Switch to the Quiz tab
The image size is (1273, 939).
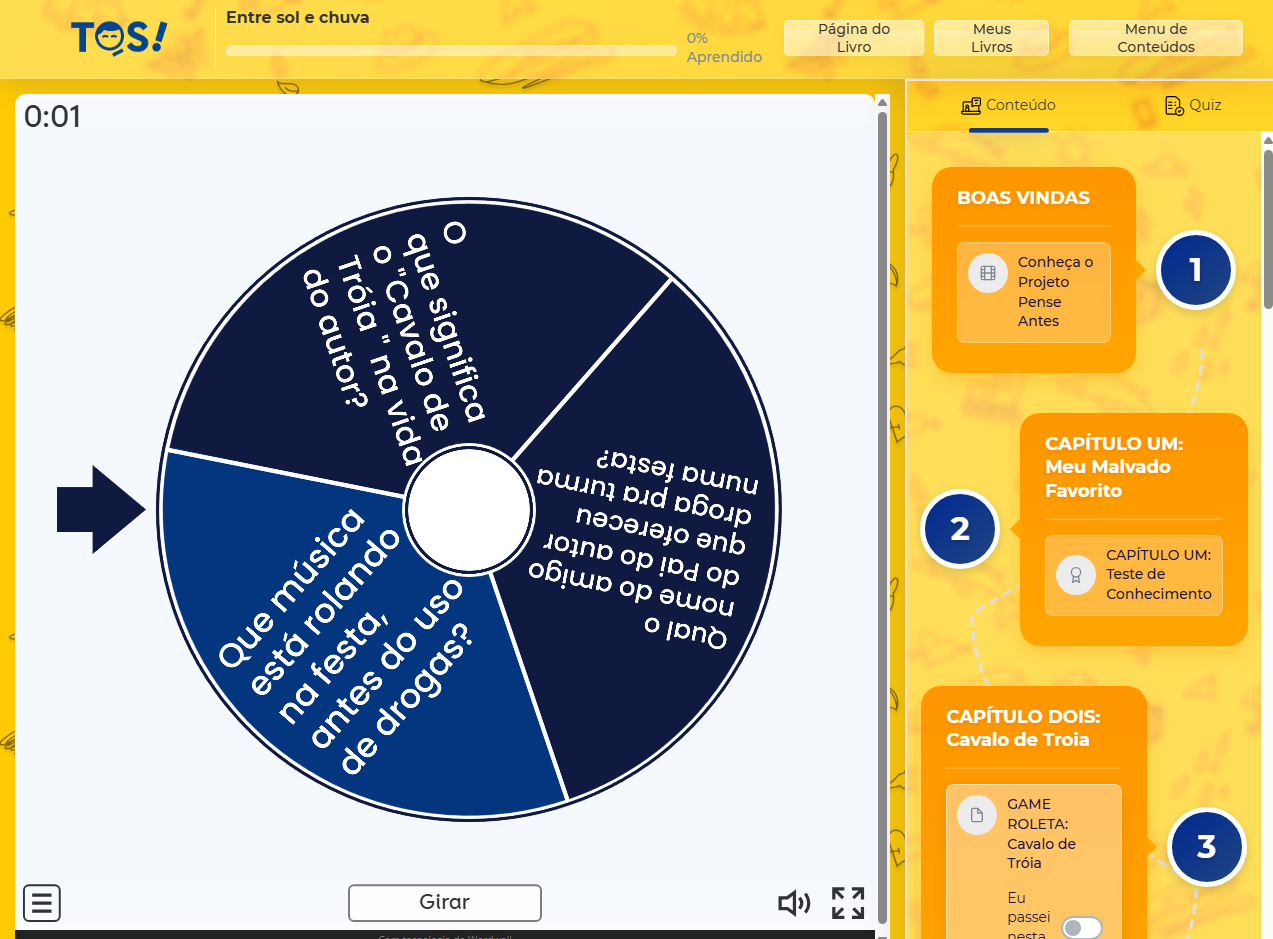point(1194,105)
